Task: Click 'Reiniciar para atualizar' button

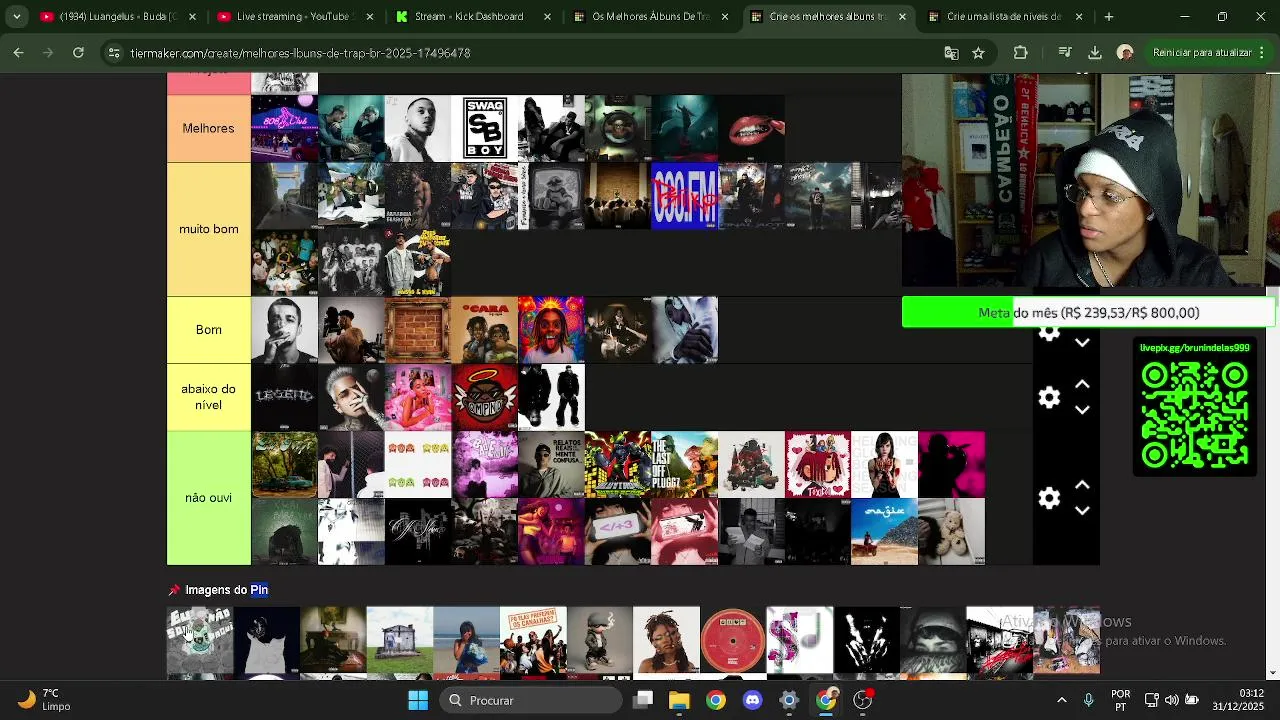Action: point(1201,53)
